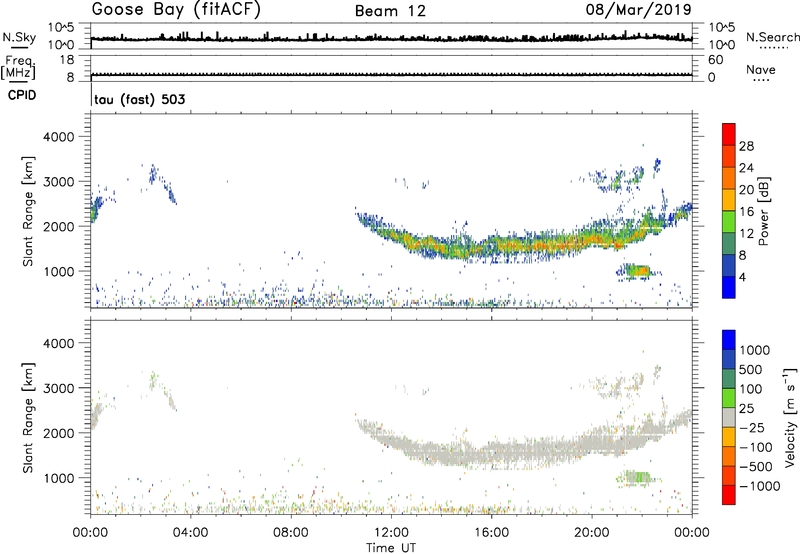
Task: Click the "04:00" time axis label
Action: point(190,533)
